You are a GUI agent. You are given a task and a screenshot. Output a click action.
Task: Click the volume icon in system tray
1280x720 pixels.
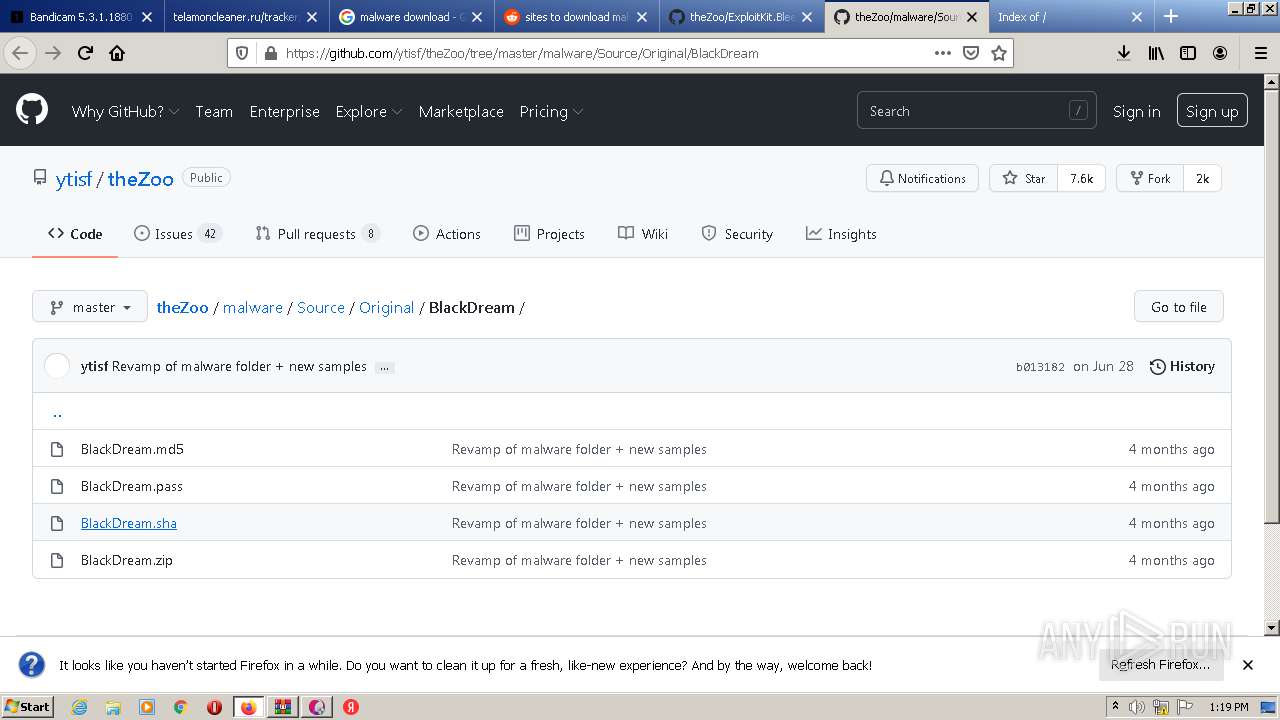pyautogui.click(x=1137, y=707)
